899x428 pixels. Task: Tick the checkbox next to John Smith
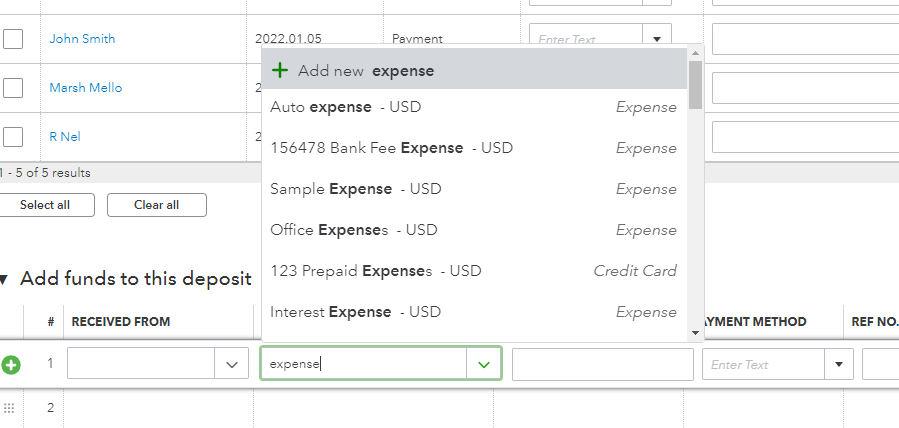13,39
